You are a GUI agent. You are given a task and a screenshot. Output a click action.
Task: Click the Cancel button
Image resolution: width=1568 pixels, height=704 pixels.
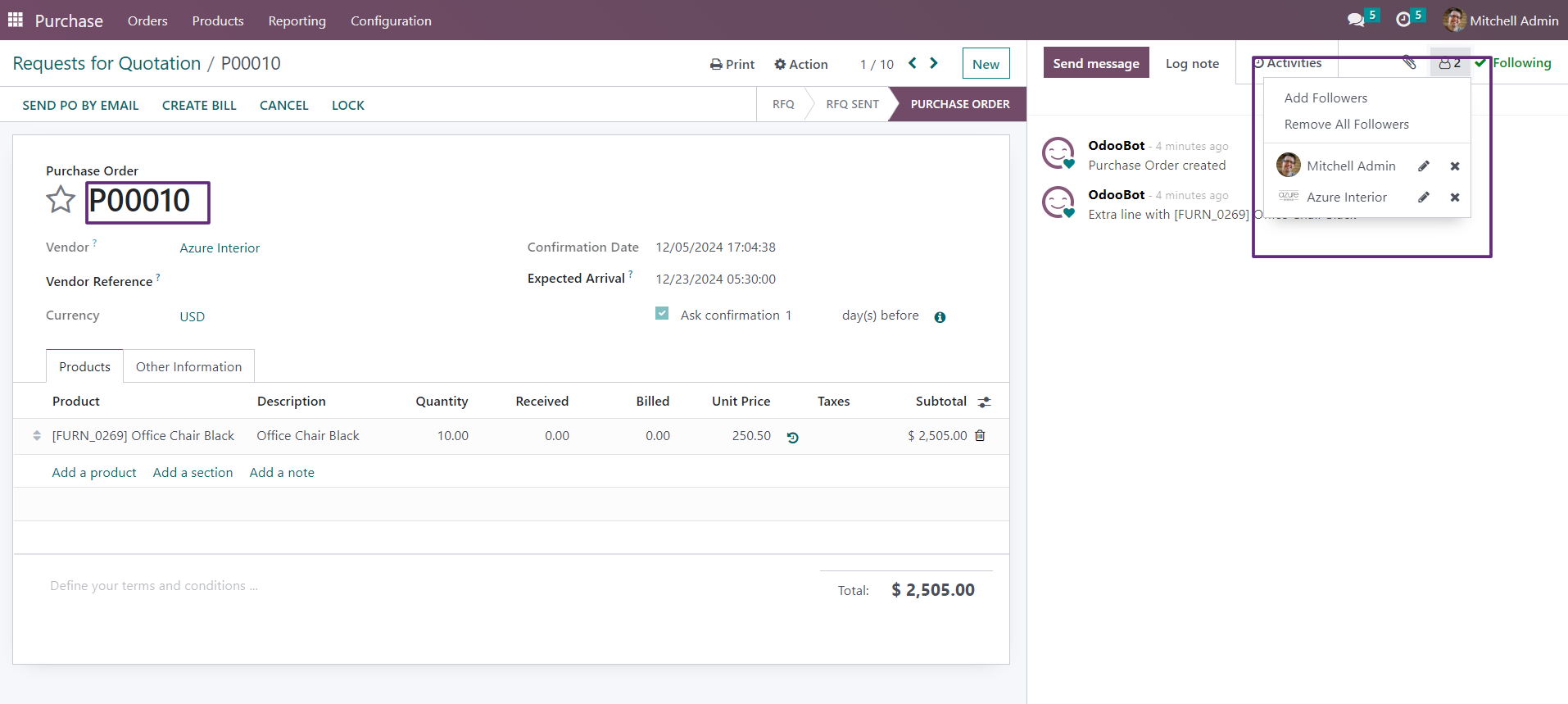click(x=284, y=105)
